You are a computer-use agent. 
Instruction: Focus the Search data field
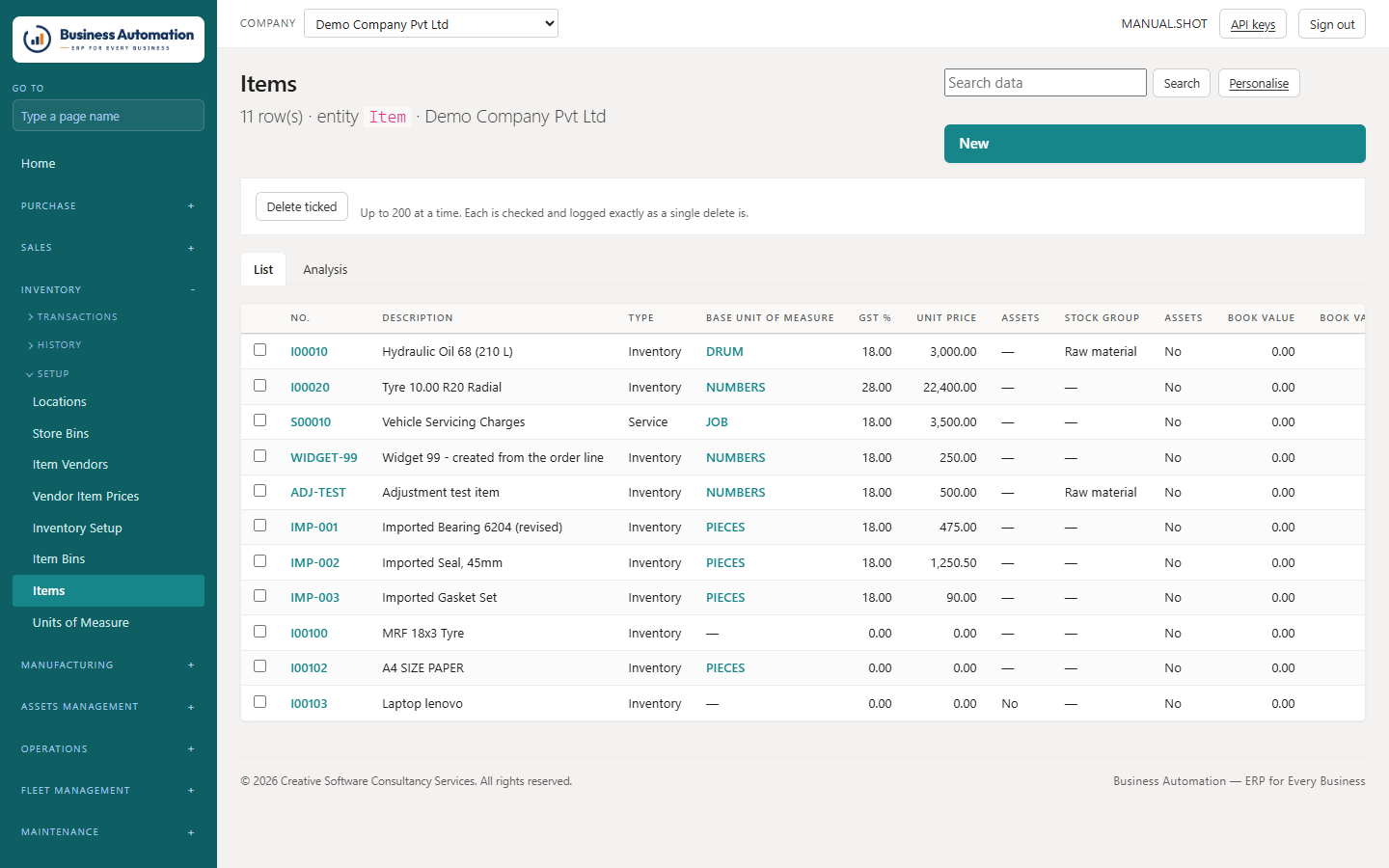[x=1046, y=83]
